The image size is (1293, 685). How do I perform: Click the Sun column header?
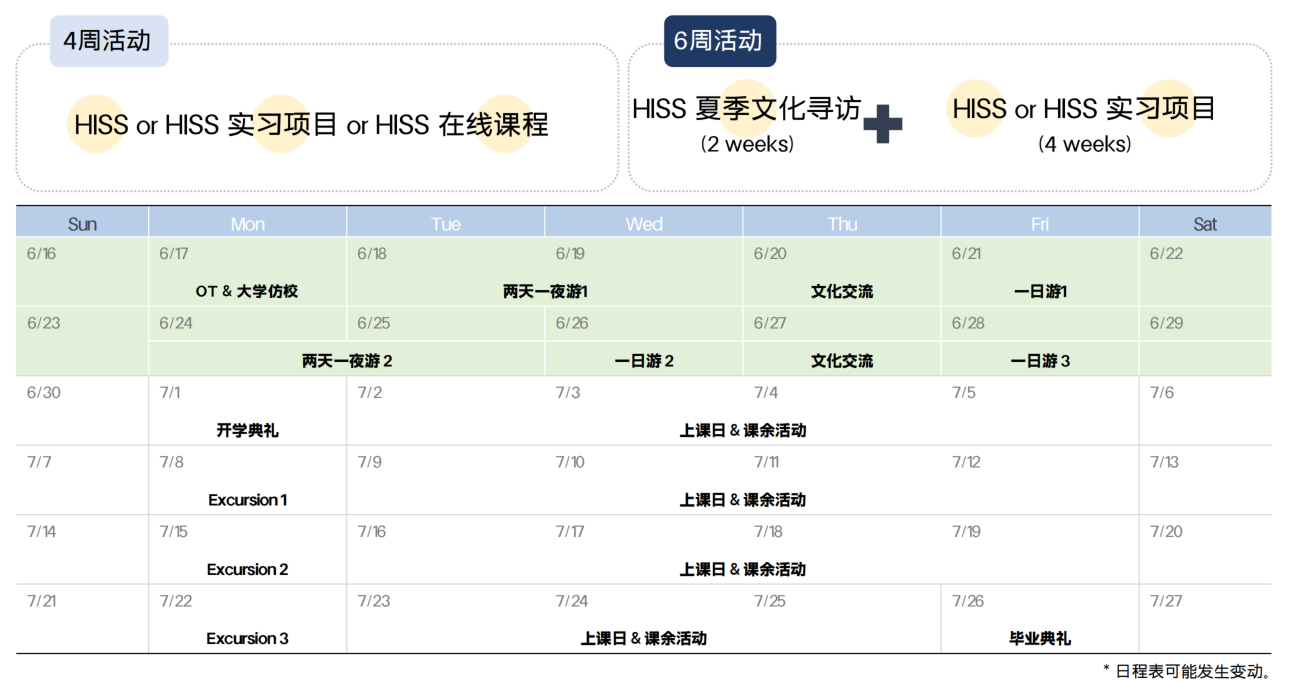82,223
